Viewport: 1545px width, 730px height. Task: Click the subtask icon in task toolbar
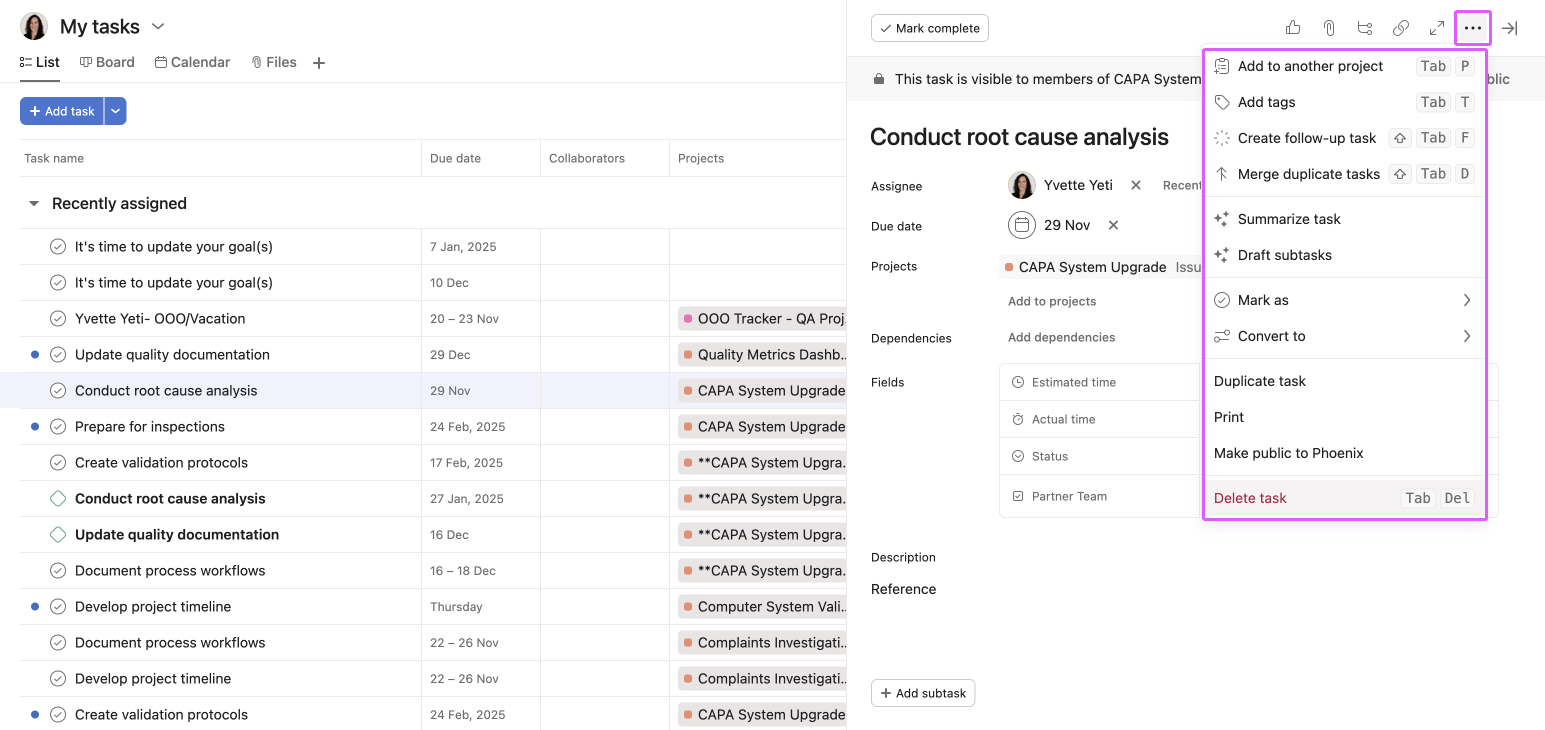point(1365,28)
